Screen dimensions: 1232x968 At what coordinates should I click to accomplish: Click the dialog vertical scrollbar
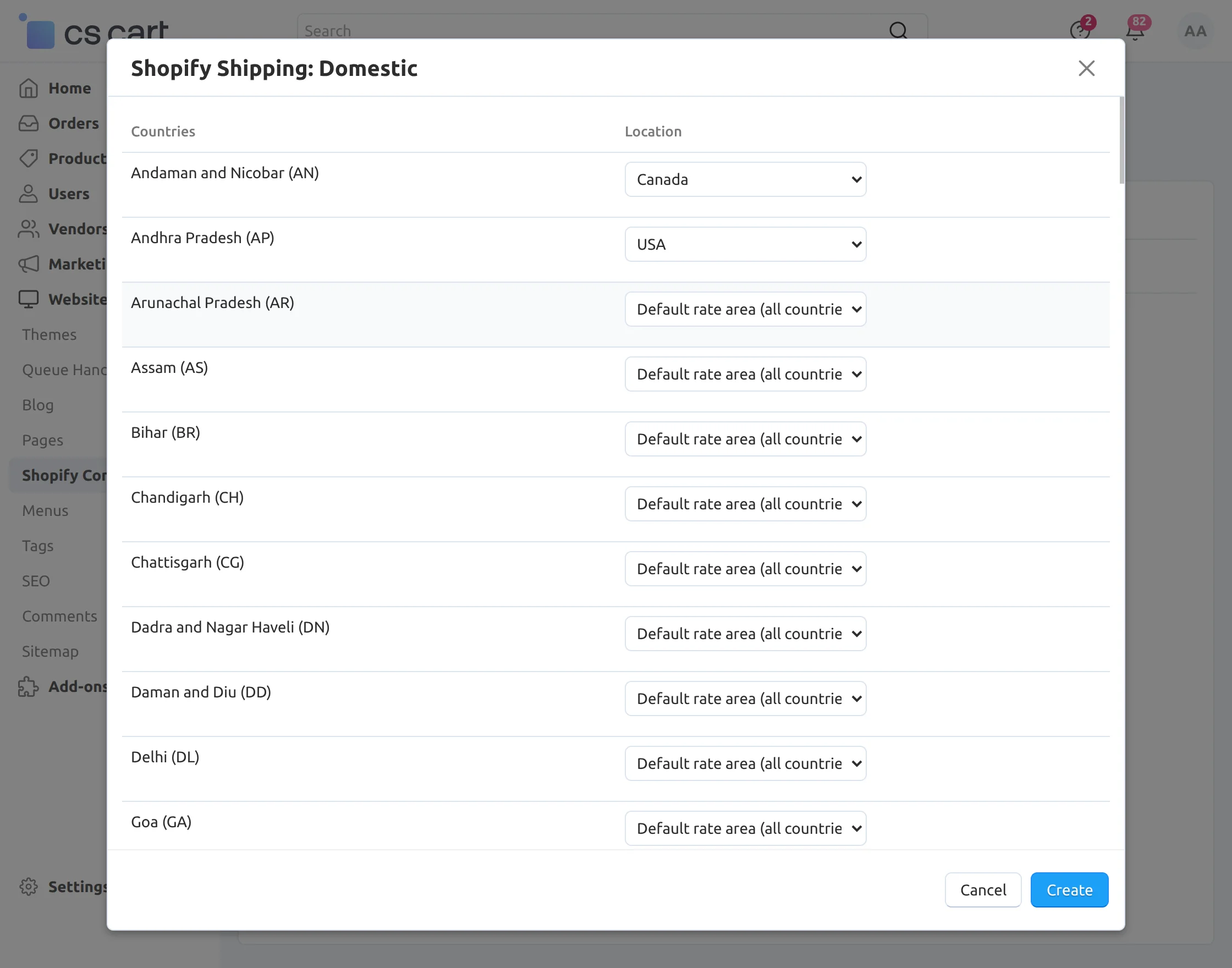[1121, 141]
